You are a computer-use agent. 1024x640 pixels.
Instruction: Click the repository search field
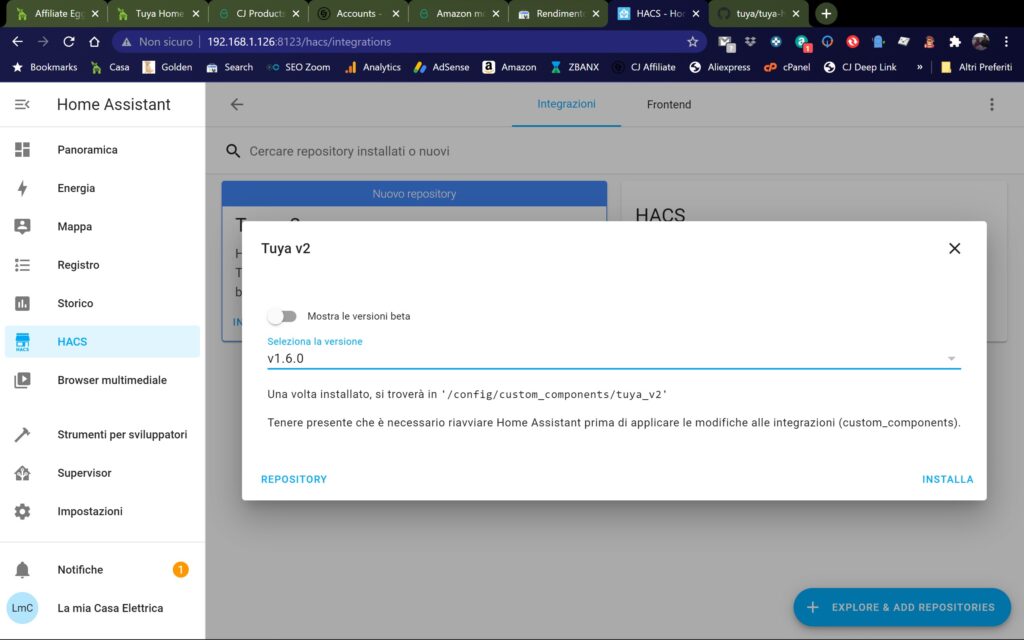click(x=500, y=151)
